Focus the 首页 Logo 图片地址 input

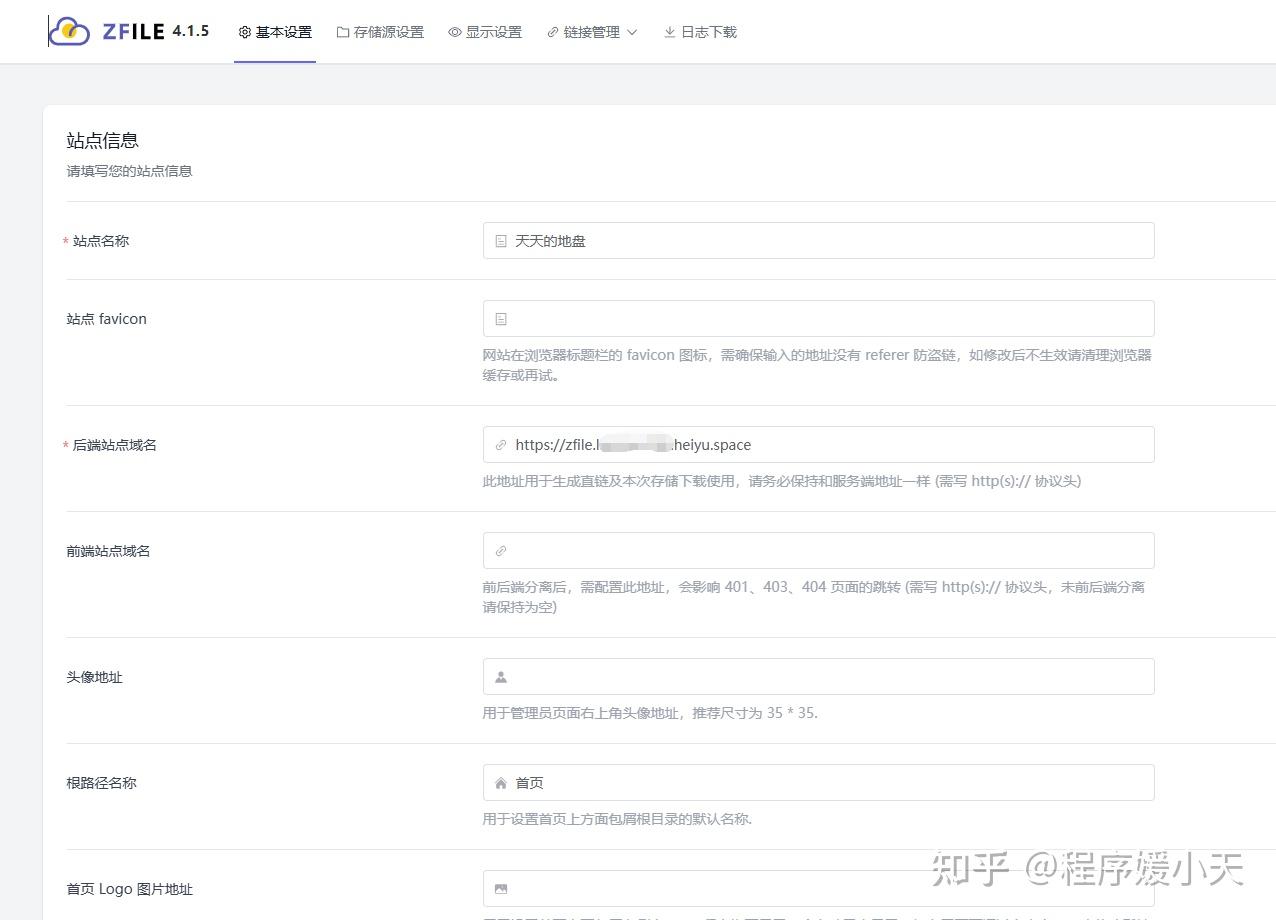point(818,889)
